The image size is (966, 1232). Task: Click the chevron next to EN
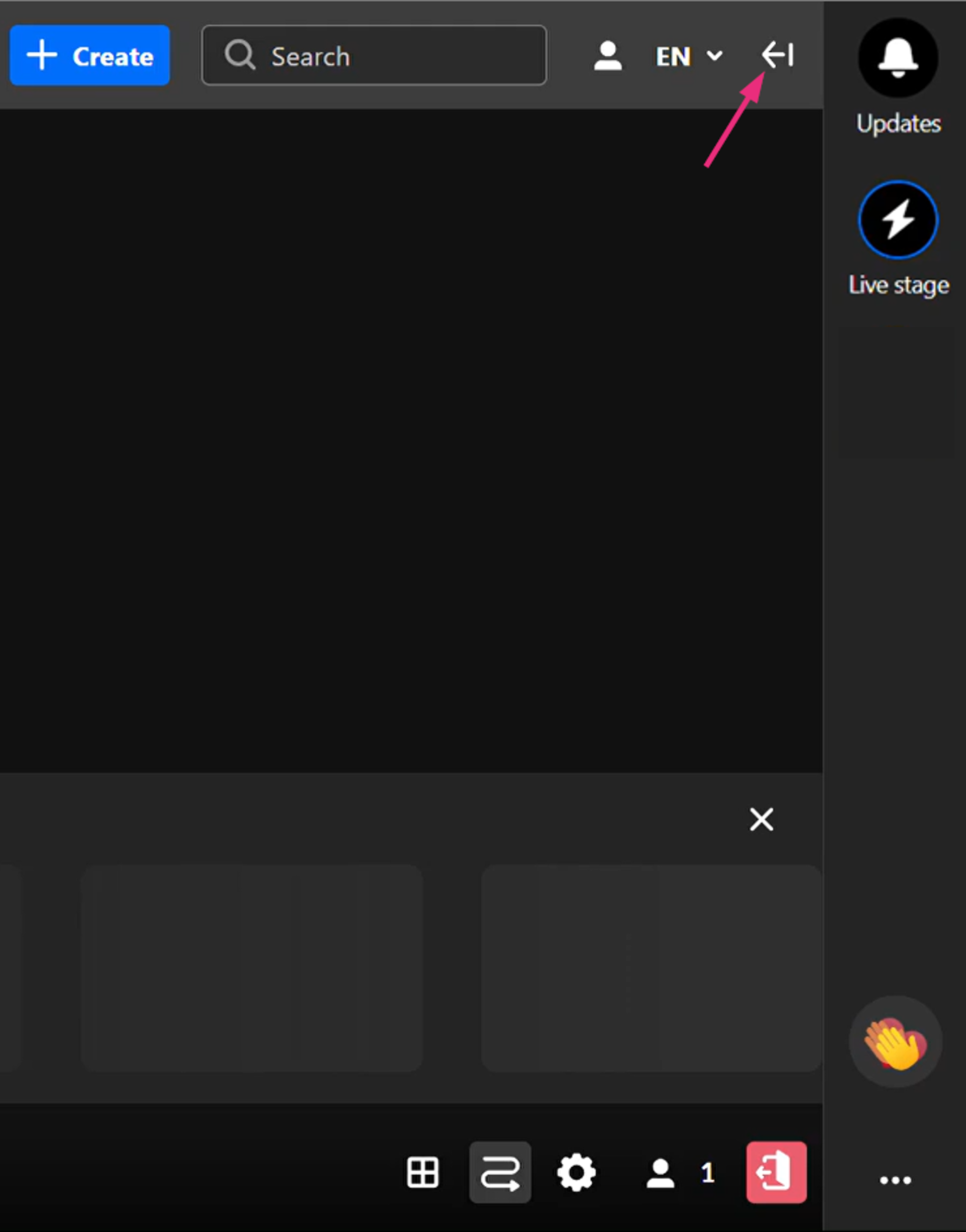coord(715,55)
